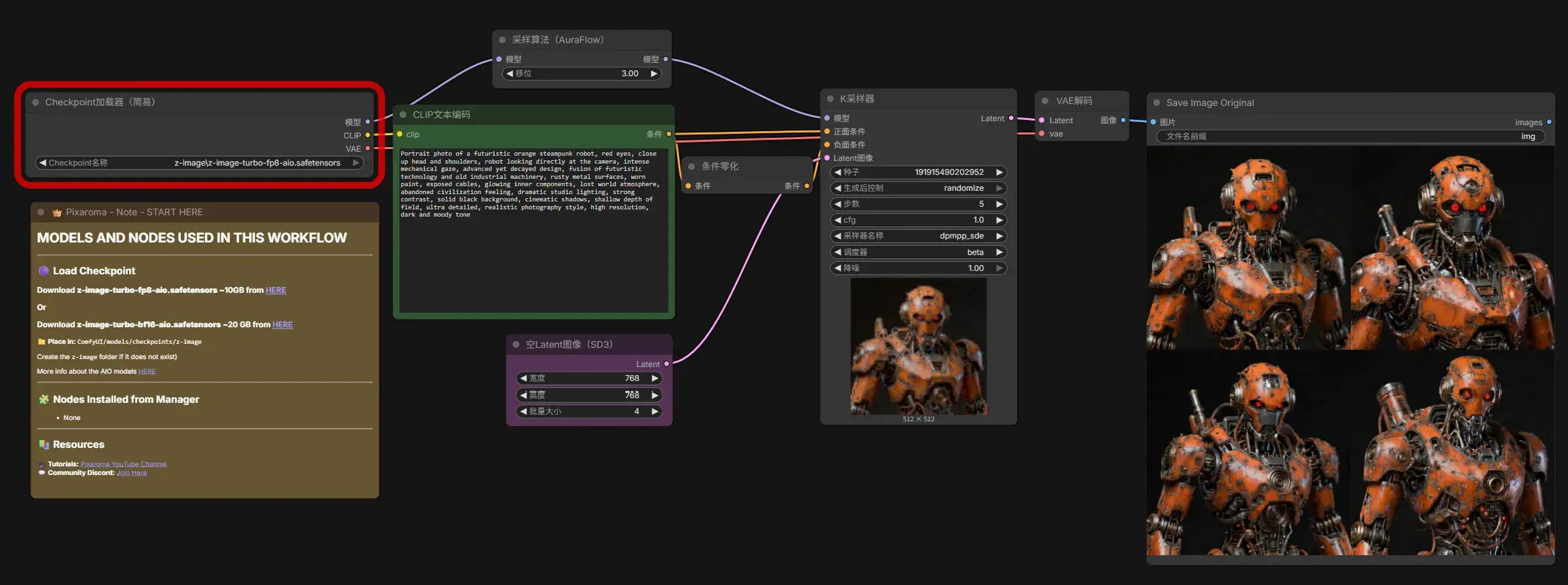
Task: Collapse the CLIP文本编码 node via its title dot
Action: pos(403,115)
